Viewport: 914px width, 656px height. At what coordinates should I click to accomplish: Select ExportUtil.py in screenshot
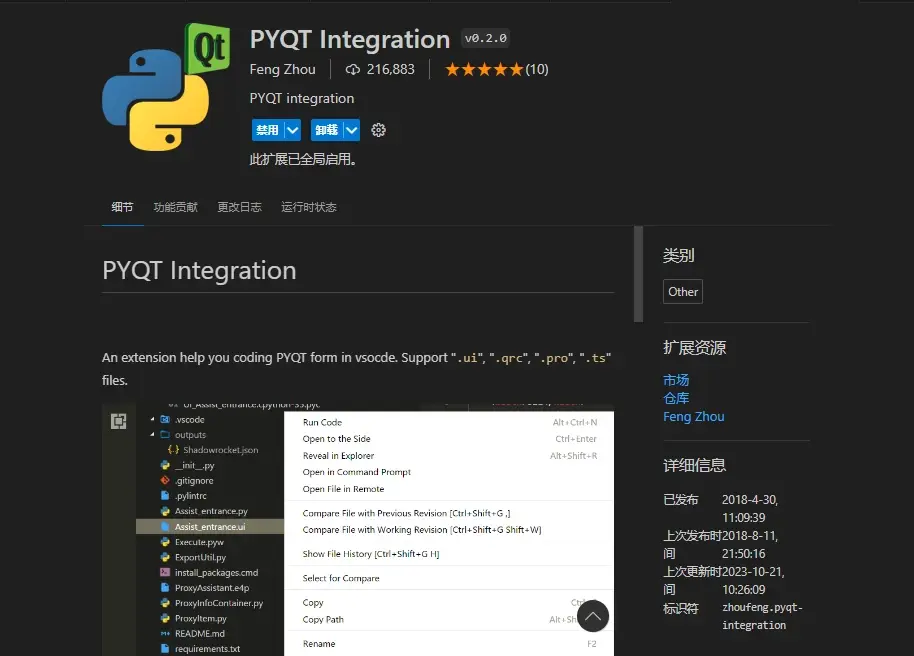[200, 557]
